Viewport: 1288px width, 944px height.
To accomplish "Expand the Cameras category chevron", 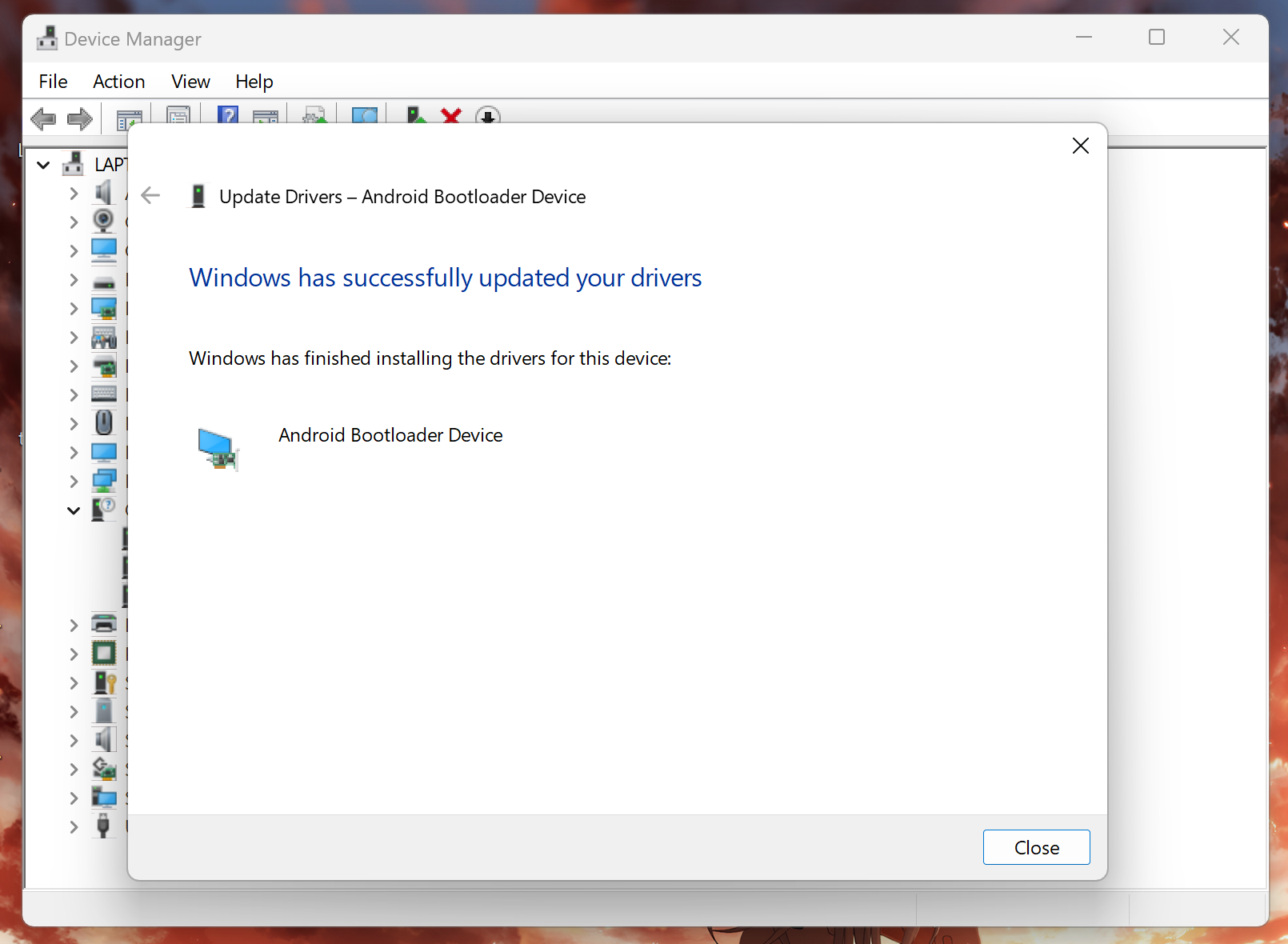I will [74, 222].
